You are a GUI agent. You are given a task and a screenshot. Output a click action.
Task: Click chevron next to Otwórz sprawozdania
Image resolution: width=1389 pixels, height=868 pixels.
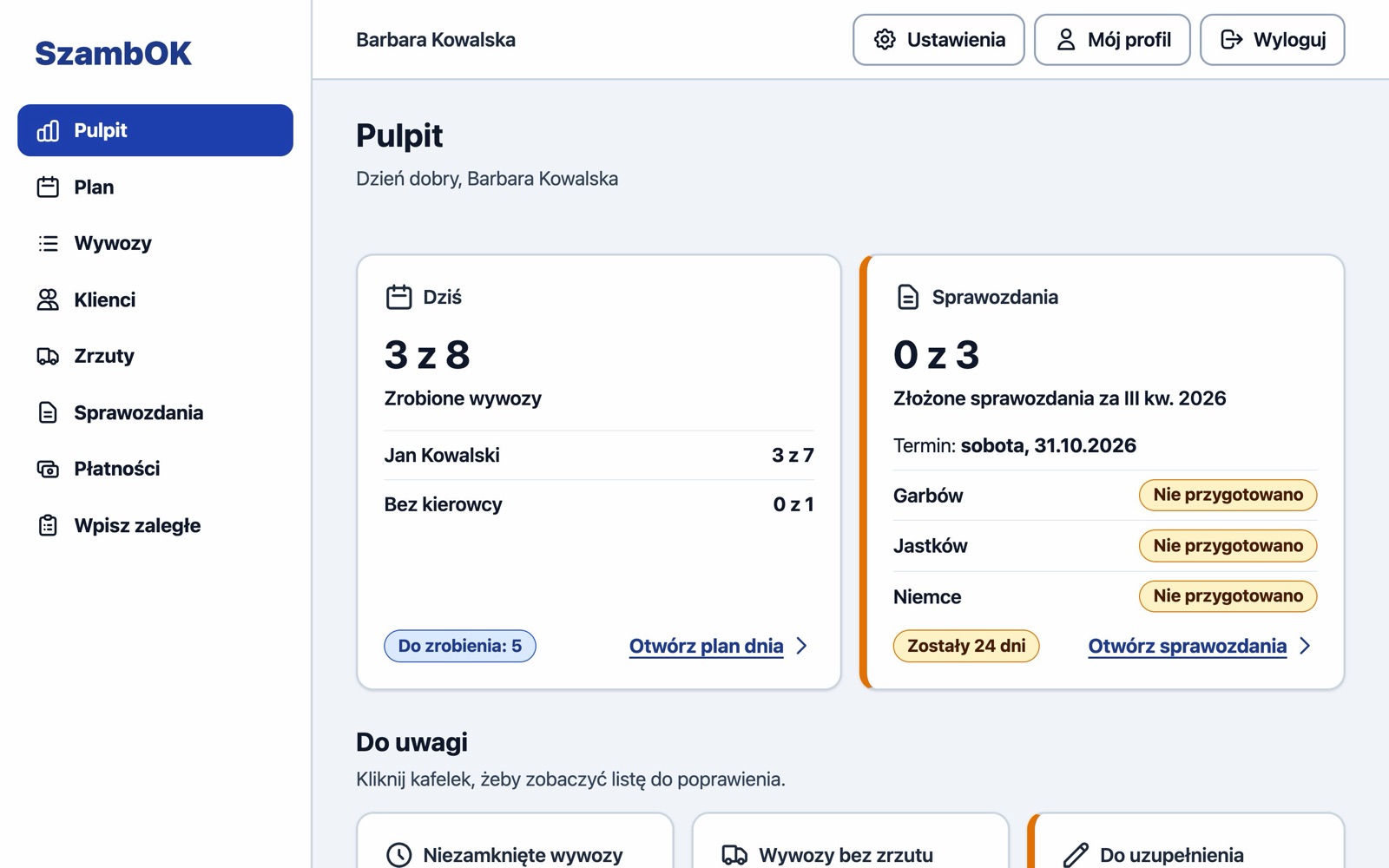(1305, 646)
